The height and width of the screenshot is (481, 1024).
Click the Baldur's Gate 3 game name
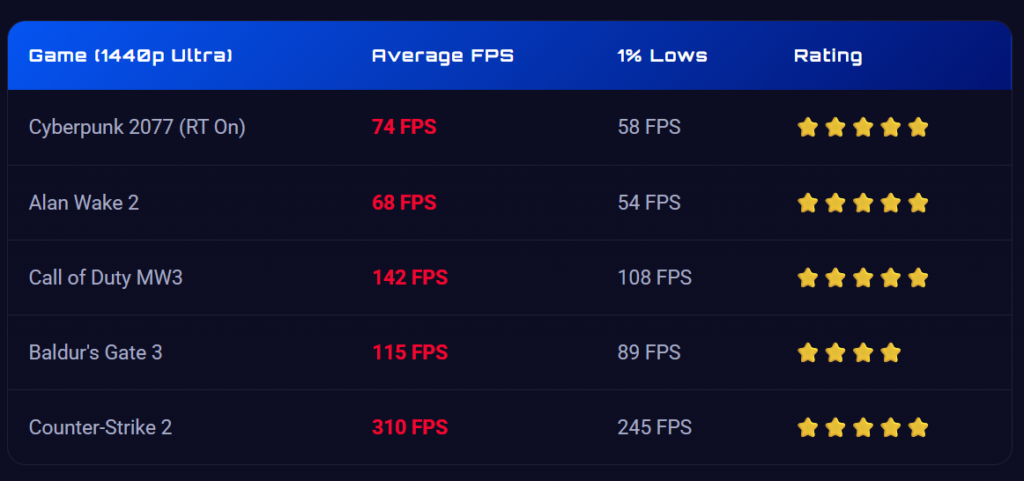coord(95,353)
